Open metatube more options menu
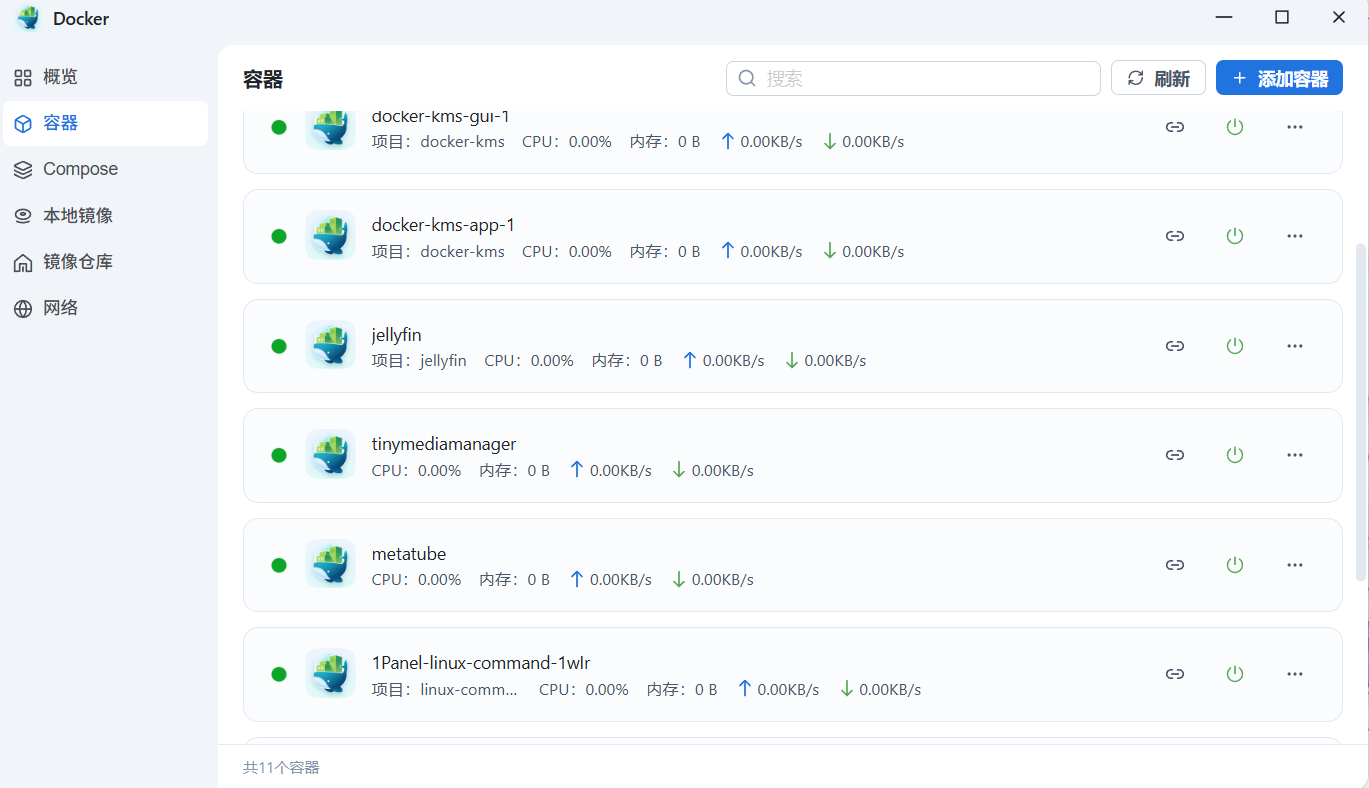1369x788 pixels. [1295, 565]
